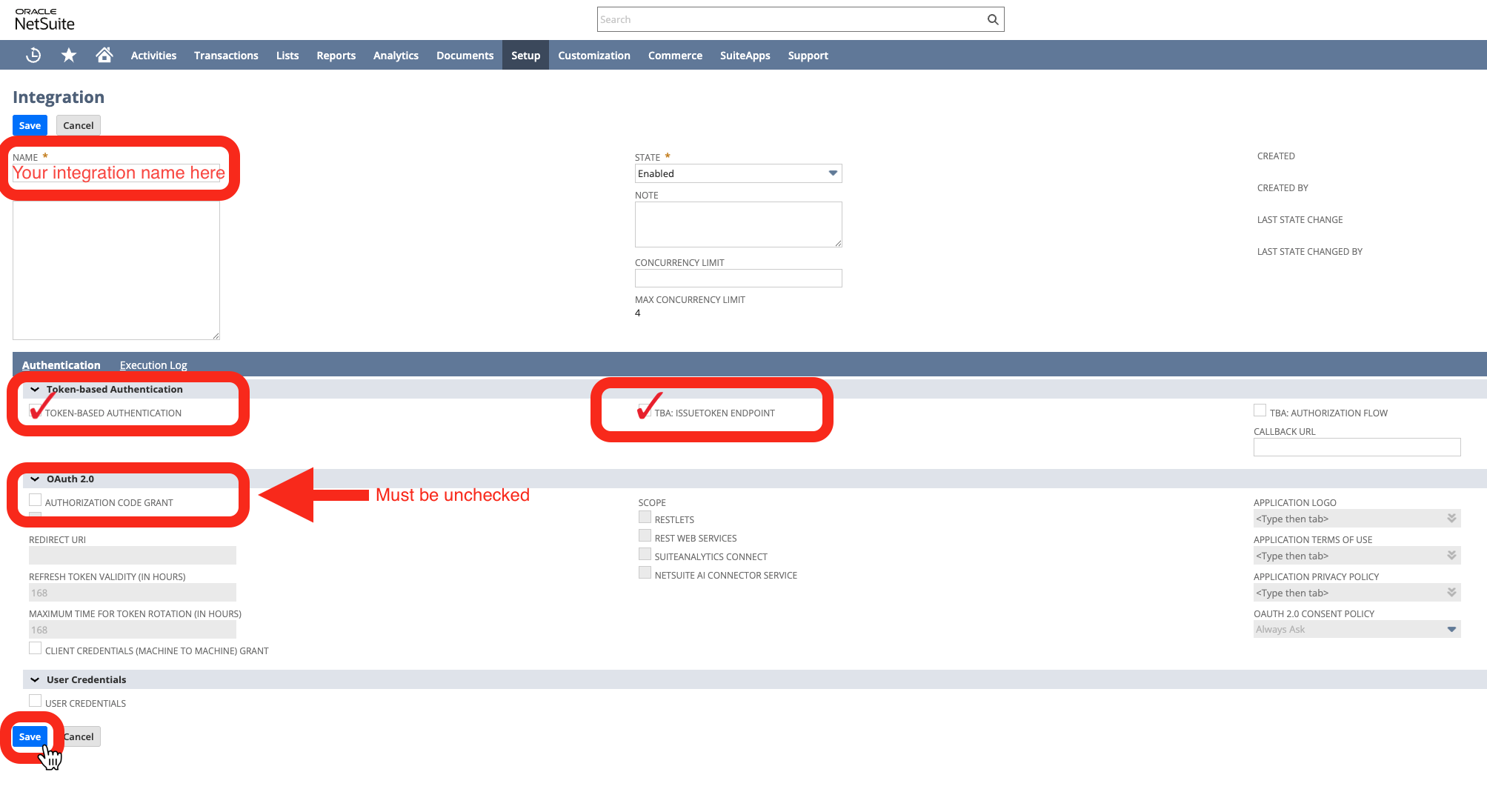Open the Recent Records history icon
Image resolution: width=1487 pixels, height=812 pixels.
point(33,55)
